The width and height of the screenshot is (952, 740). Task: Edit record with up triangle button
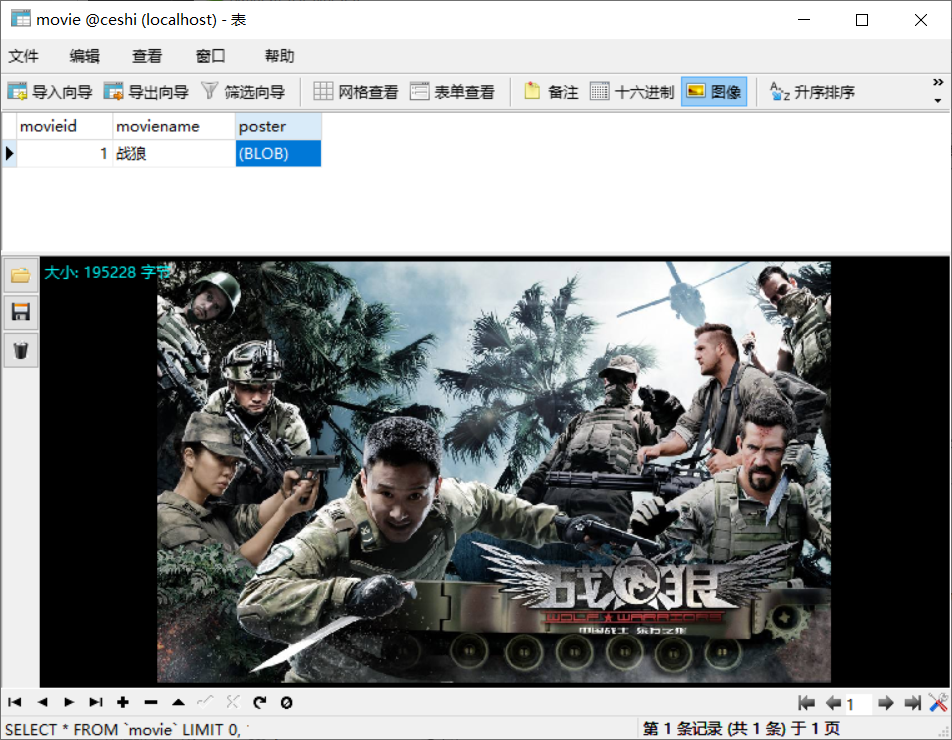(178, 702)
